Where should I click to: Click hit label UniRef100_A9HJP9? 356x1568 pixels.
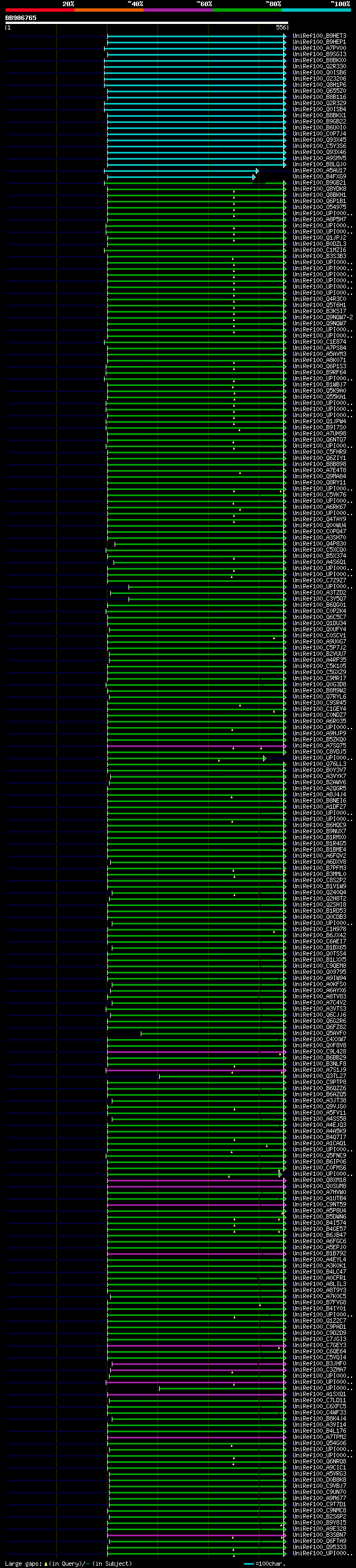tap(319, 734)
